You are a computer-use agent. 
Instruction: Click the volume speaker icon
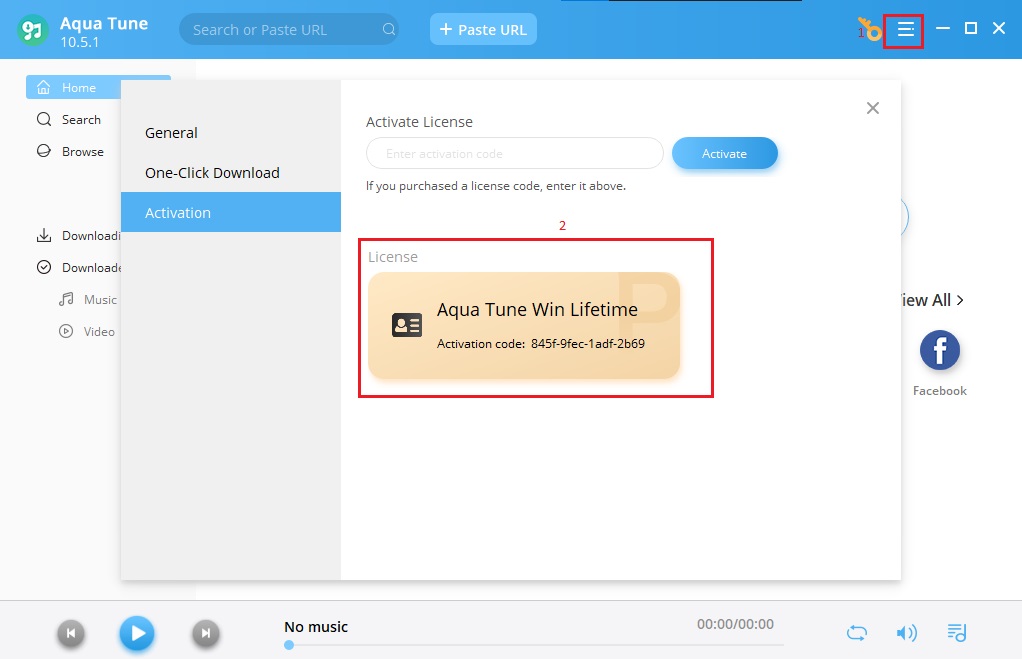pos(906,633)
